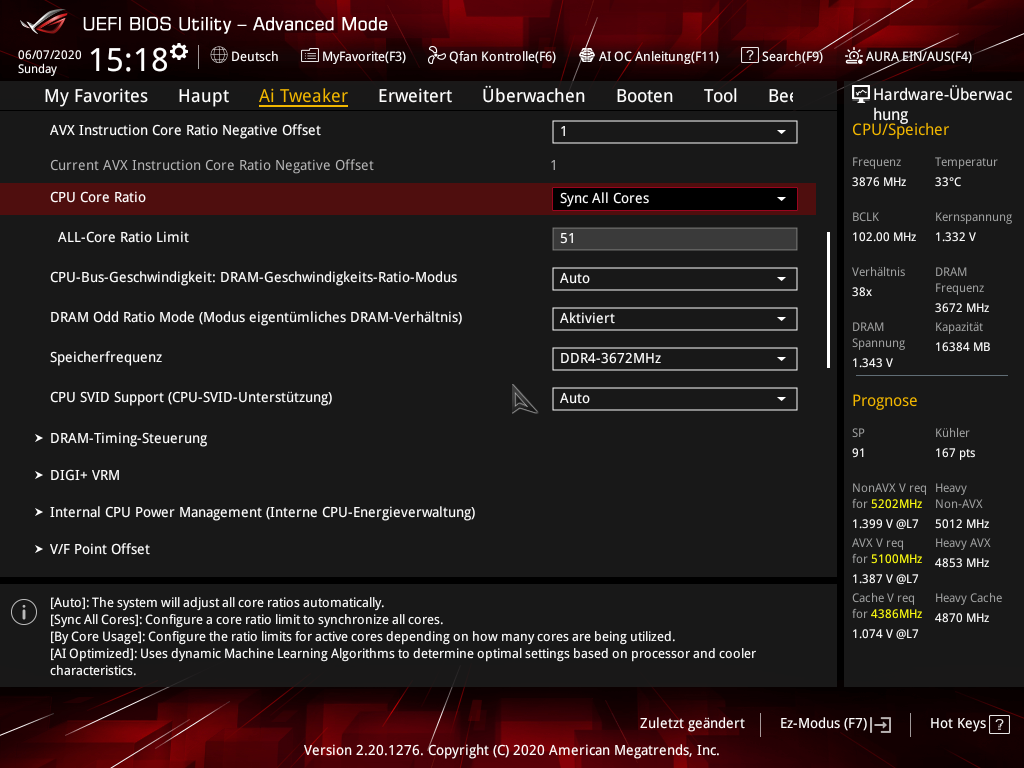Open Speicherfrequenz DDR4-3672MHz dropdown
1024x768 pixels.
click(675, 359)
